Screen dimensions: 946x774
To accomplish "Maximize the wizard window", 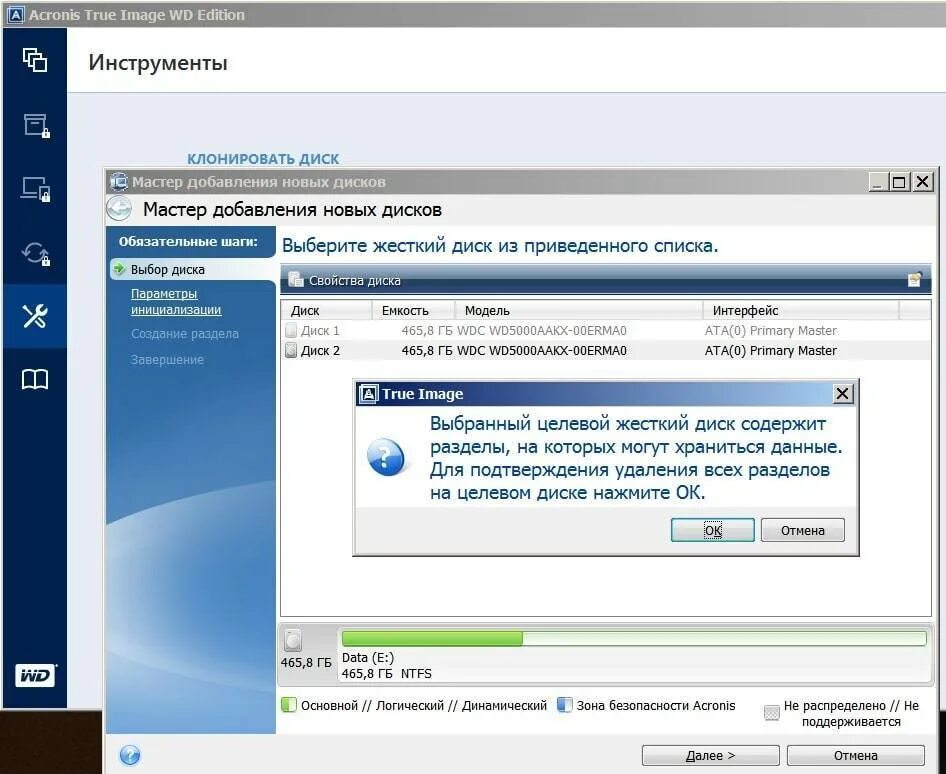I will click(899, 181).
